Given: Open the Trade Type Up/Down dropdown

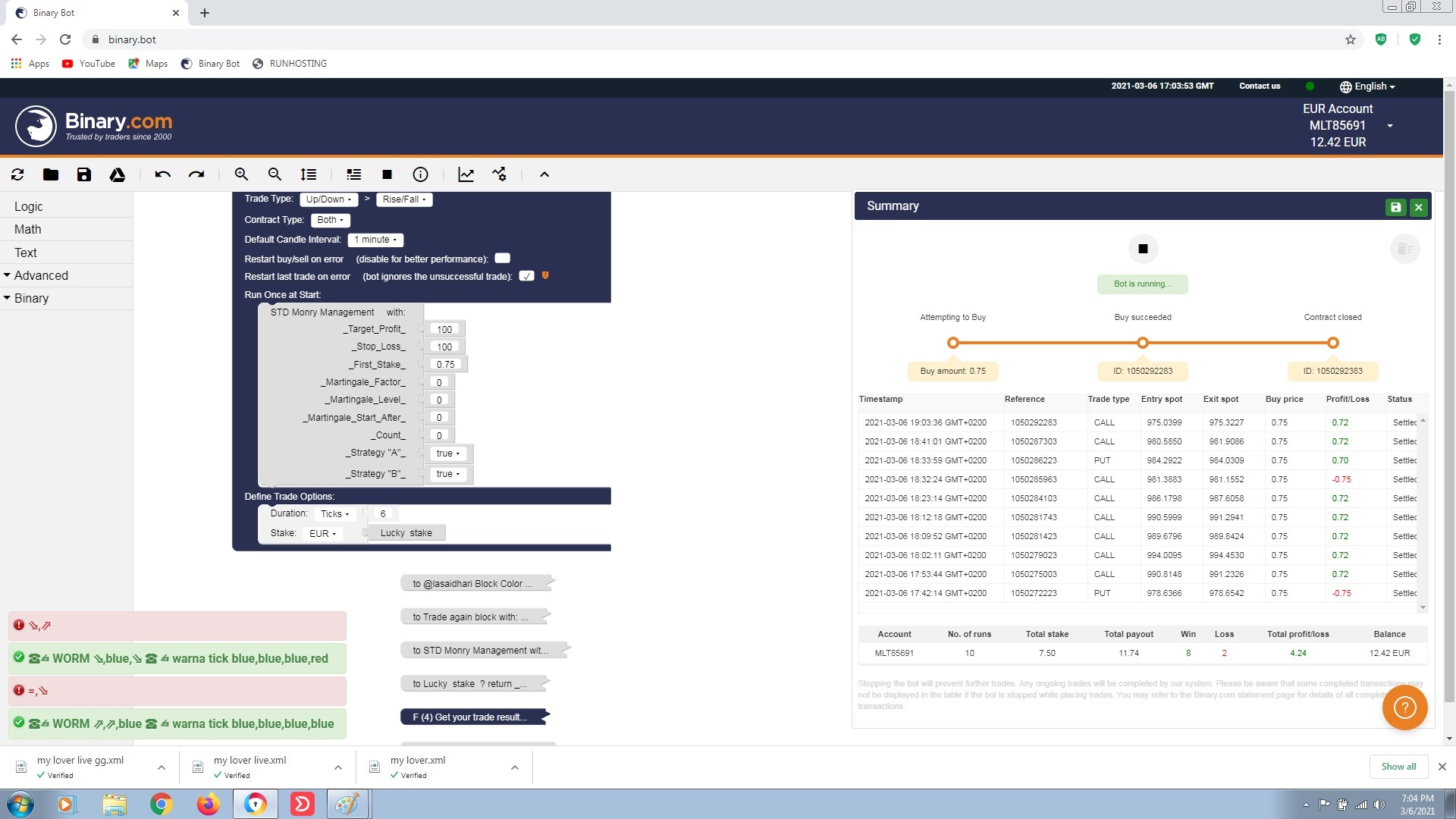Looking at the screenshot, I should pyautogui.click(x=329, y=199).
